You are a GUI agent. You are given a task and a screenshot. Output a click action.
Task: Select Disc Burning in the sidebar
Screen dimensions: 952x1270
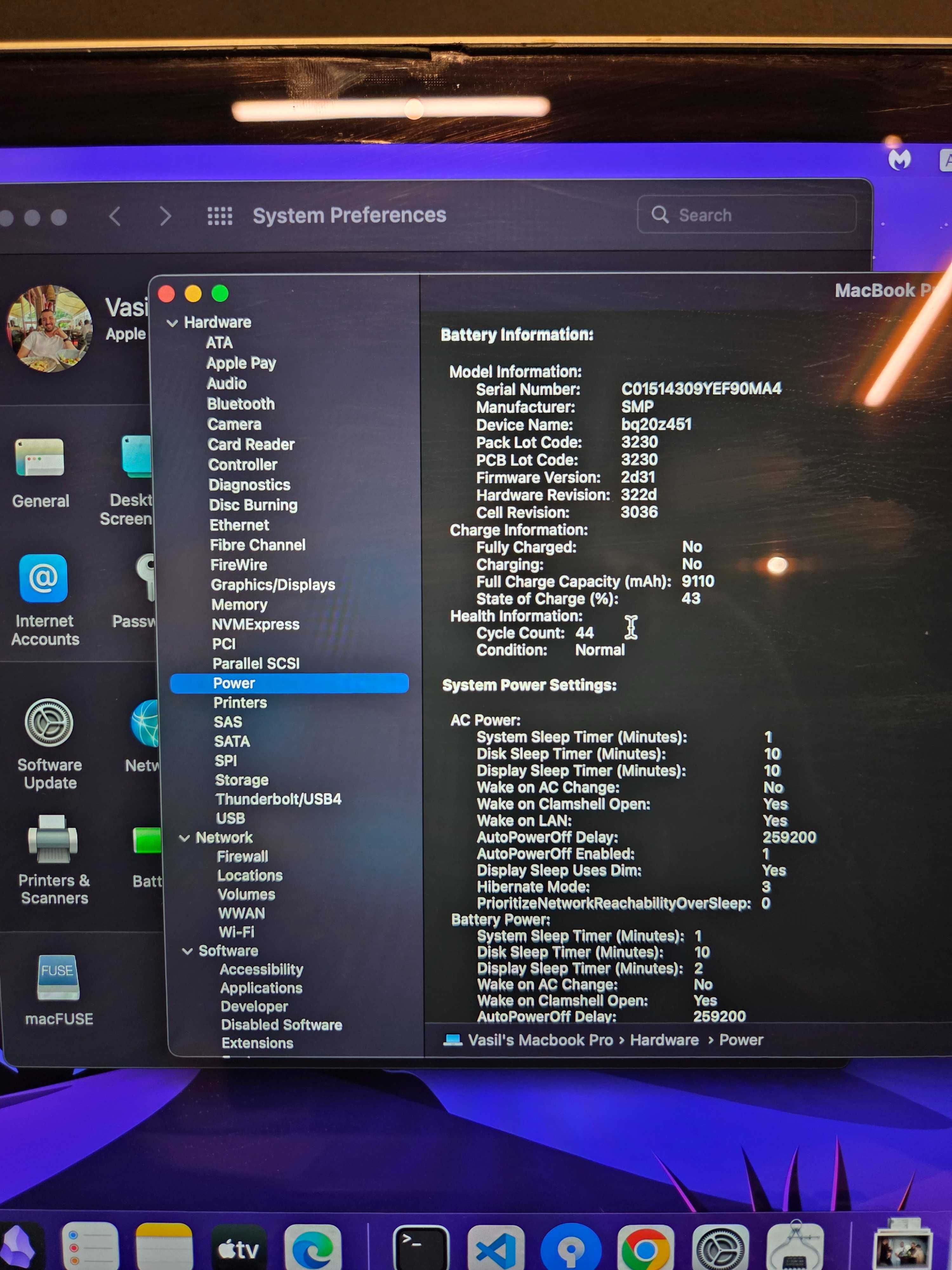coord(253,505)
